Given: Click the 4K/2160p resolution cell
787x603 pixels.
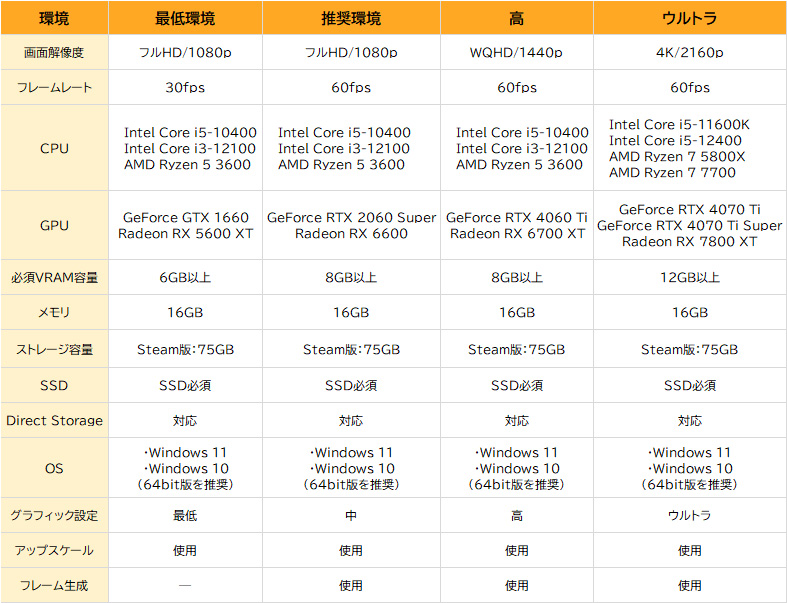Looking at the screenshot, I should 689,52.
